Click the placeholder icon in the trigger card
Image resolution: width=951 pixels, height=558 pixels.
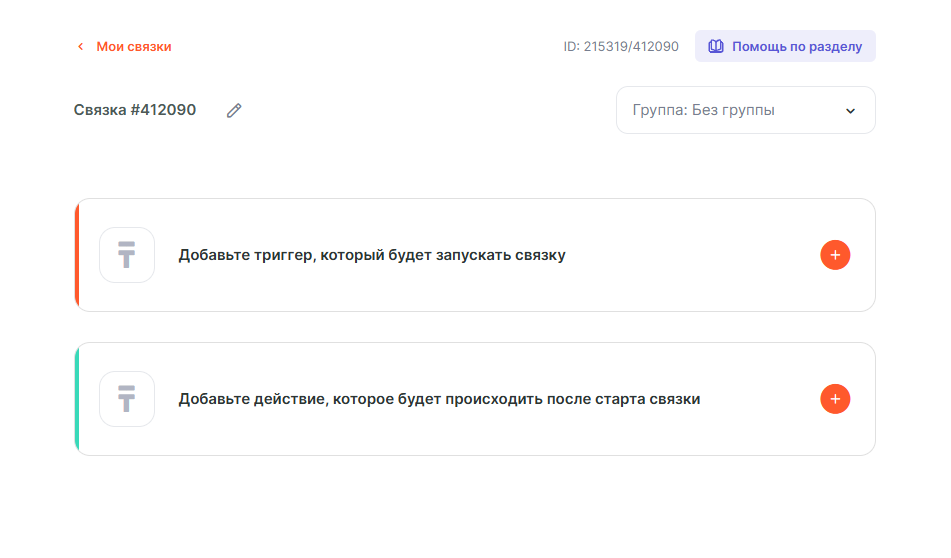[127, 255]
